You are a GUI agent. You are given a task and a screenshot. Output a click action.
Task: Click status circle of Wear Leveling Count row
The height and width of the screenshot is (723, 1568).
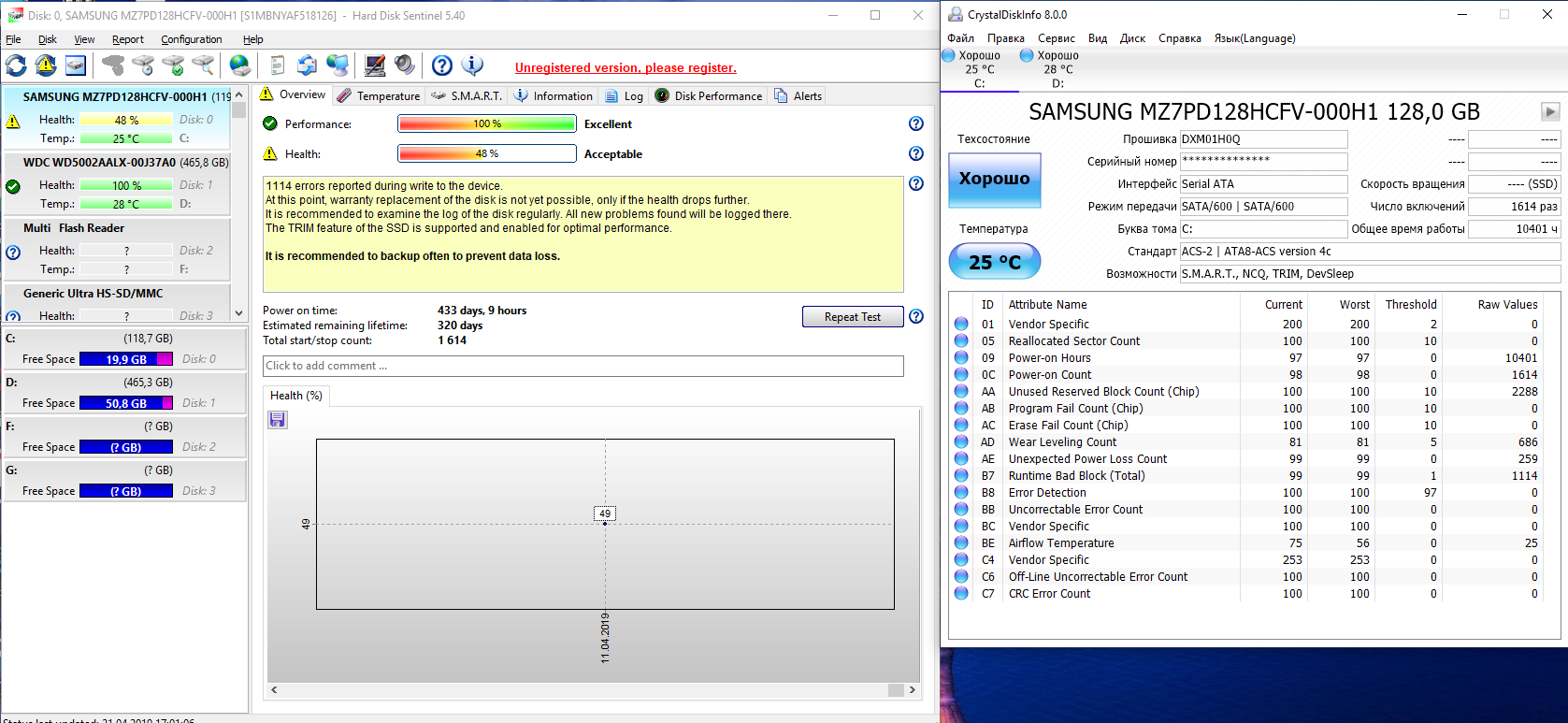(x=961, y=441)
